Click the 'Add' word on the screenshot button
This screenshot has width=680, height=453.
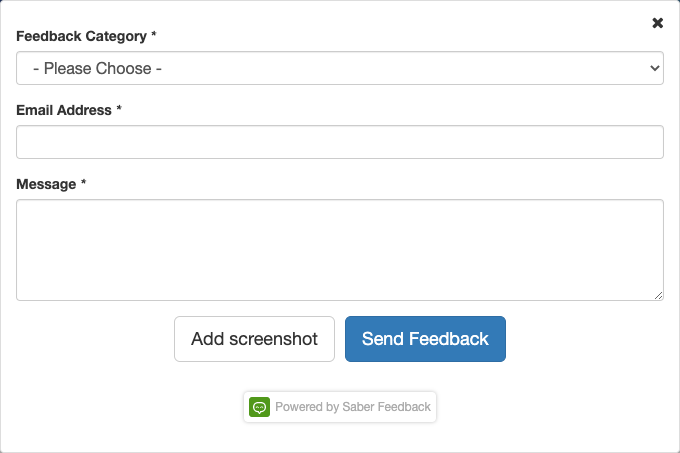(208, 339)
